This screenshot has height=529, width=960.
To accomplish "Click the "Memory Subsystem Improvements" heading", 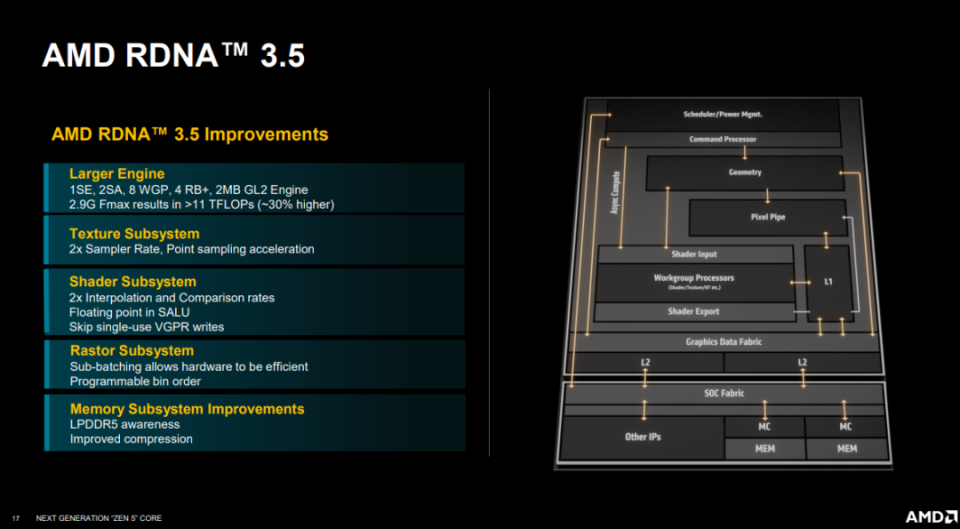I will click(x=187, y=408).
